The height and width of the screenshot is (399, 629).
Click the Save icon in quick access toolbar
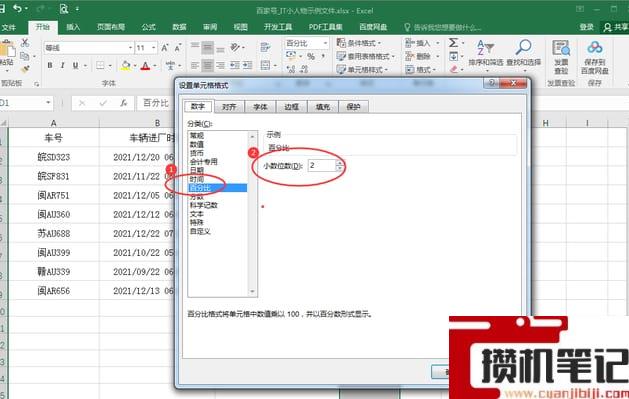[2, 8]
